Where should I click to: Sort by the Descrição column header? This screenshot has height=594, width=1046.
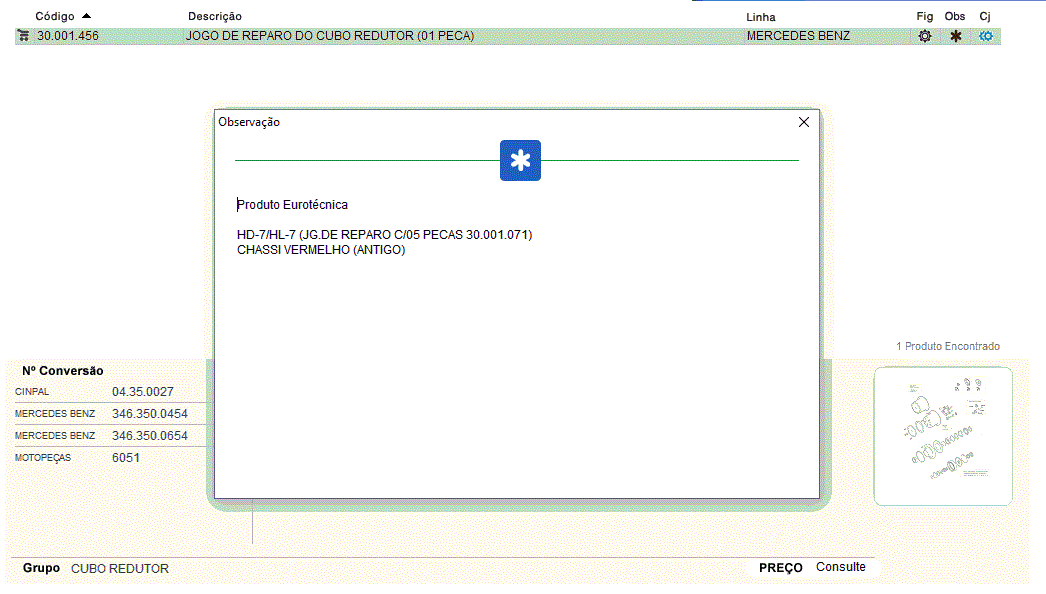point(215,16)
